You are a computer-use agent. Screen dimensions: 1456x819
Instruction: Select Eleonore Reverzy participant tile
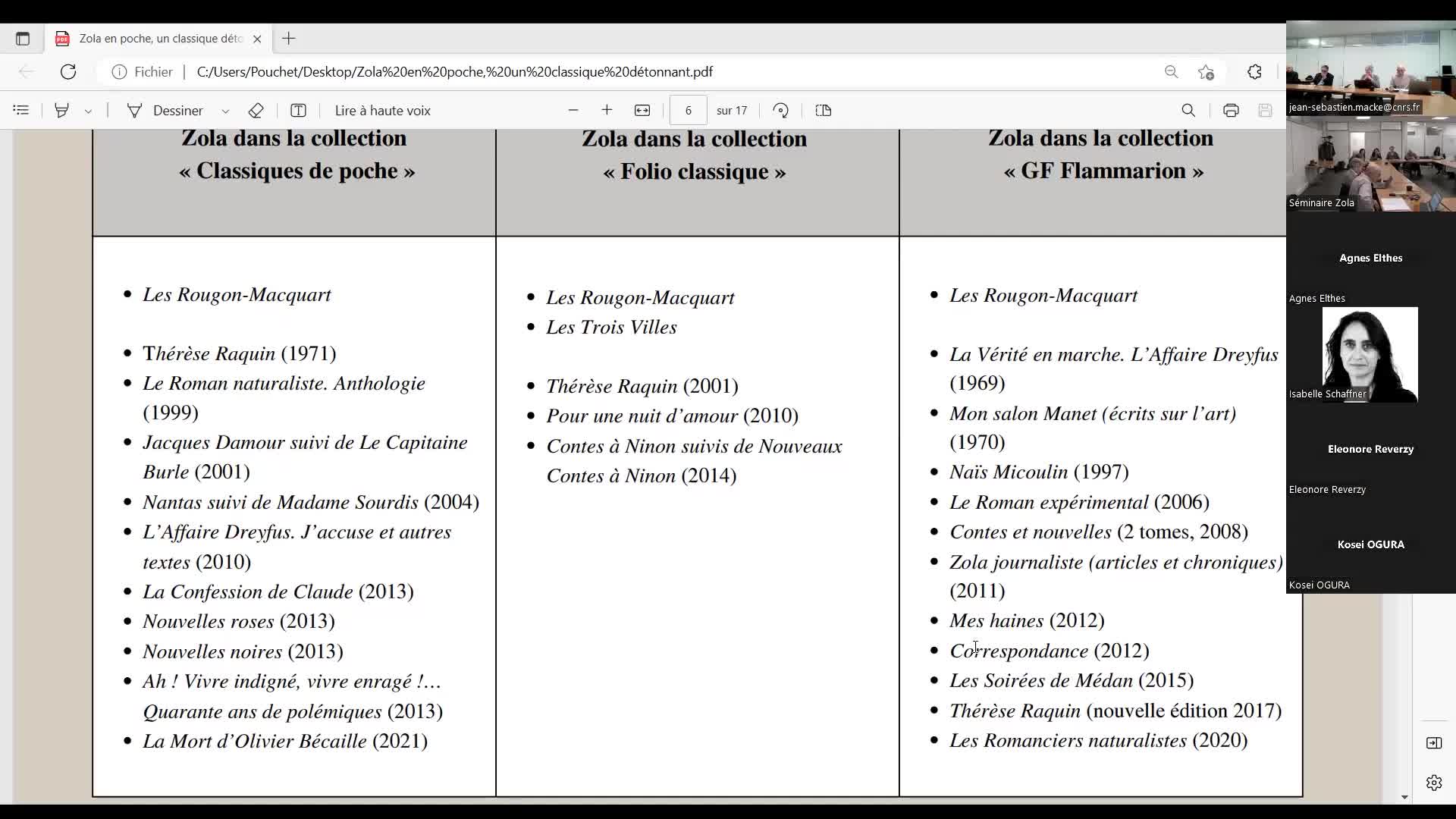coord(1371,450)
